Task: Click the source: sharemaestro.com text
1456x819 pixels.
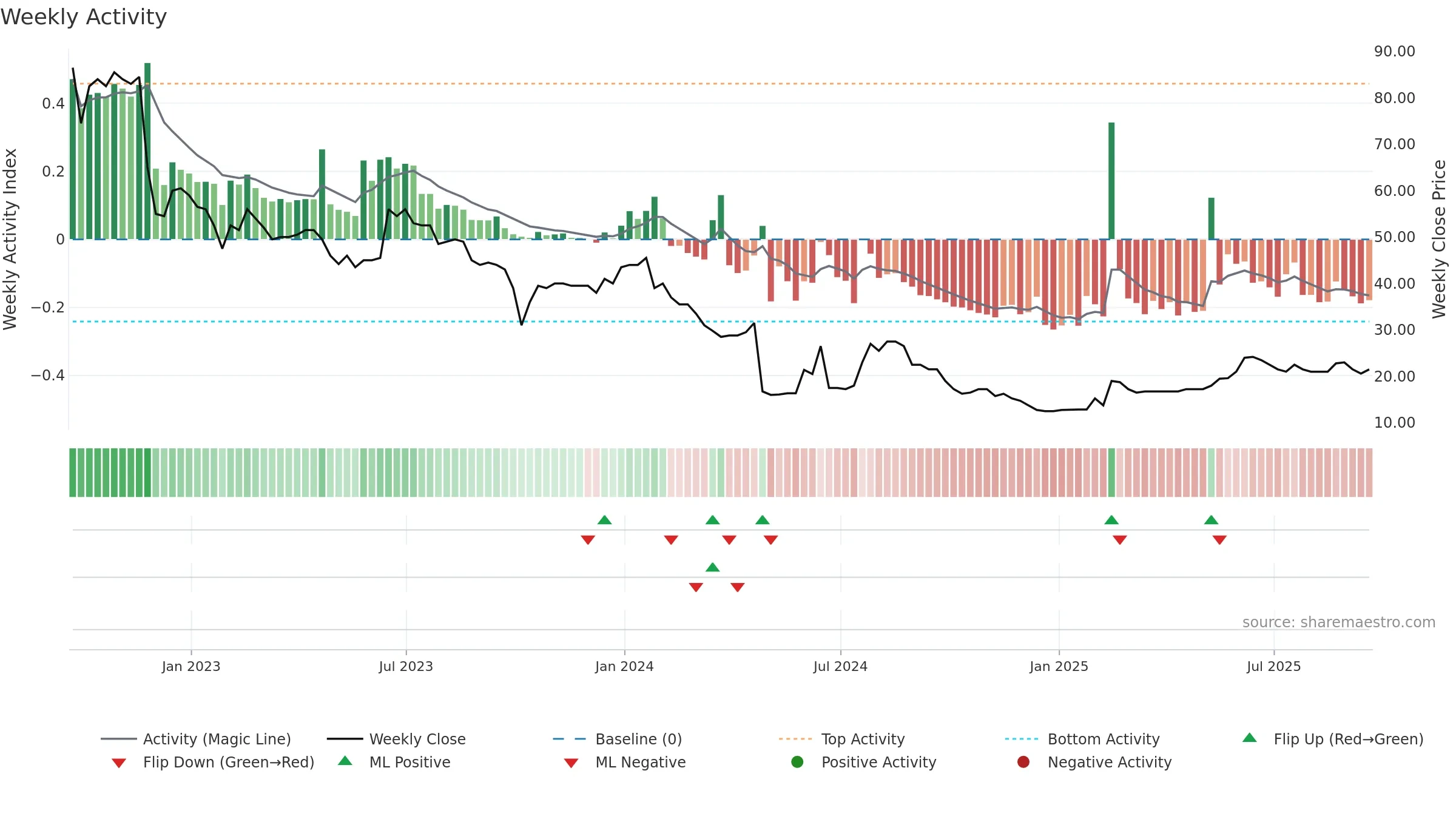Action: click(1339, 622)
